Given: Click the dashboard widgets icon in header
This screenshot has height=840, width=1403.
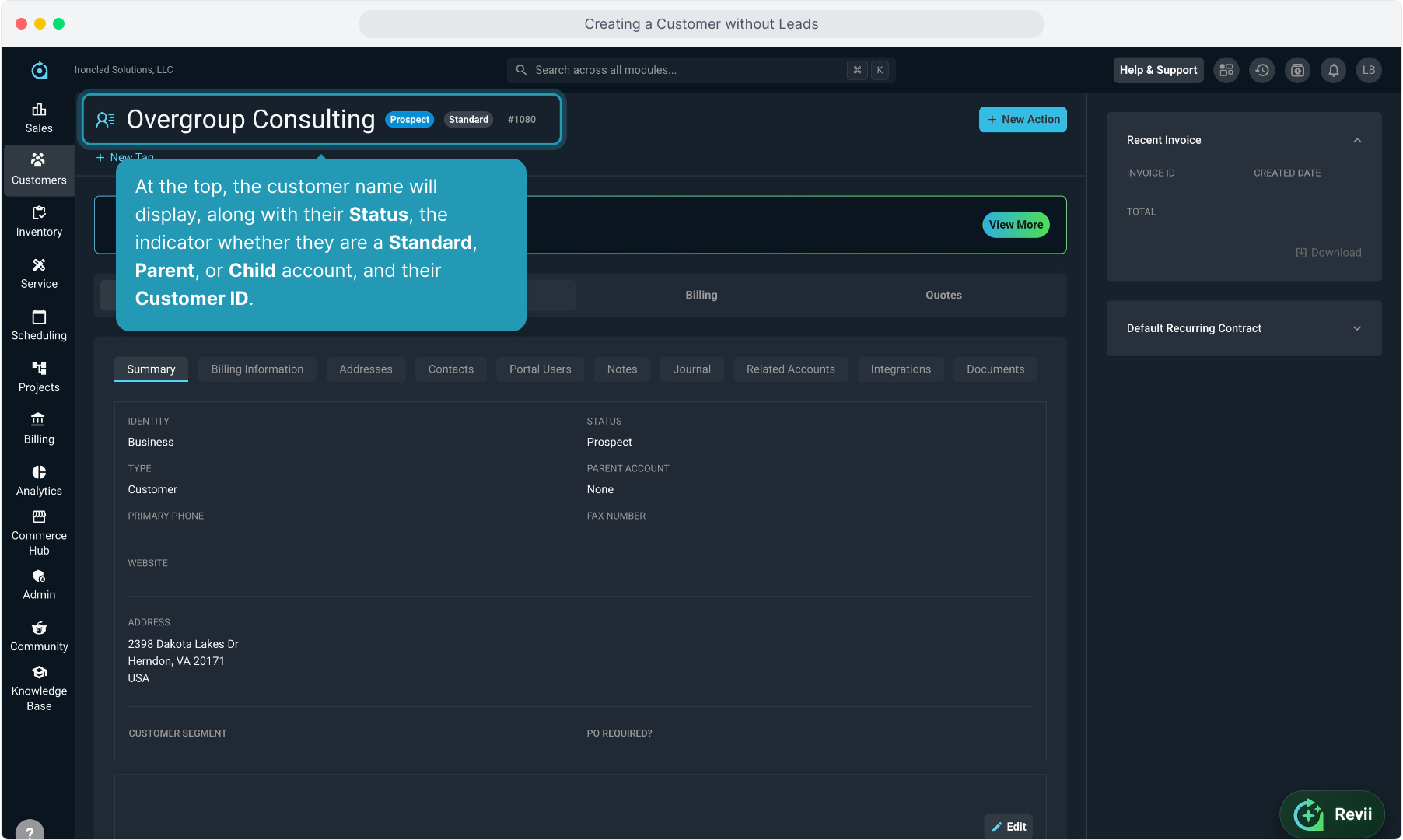Looking at the screenshot, I should [1226, 70].
